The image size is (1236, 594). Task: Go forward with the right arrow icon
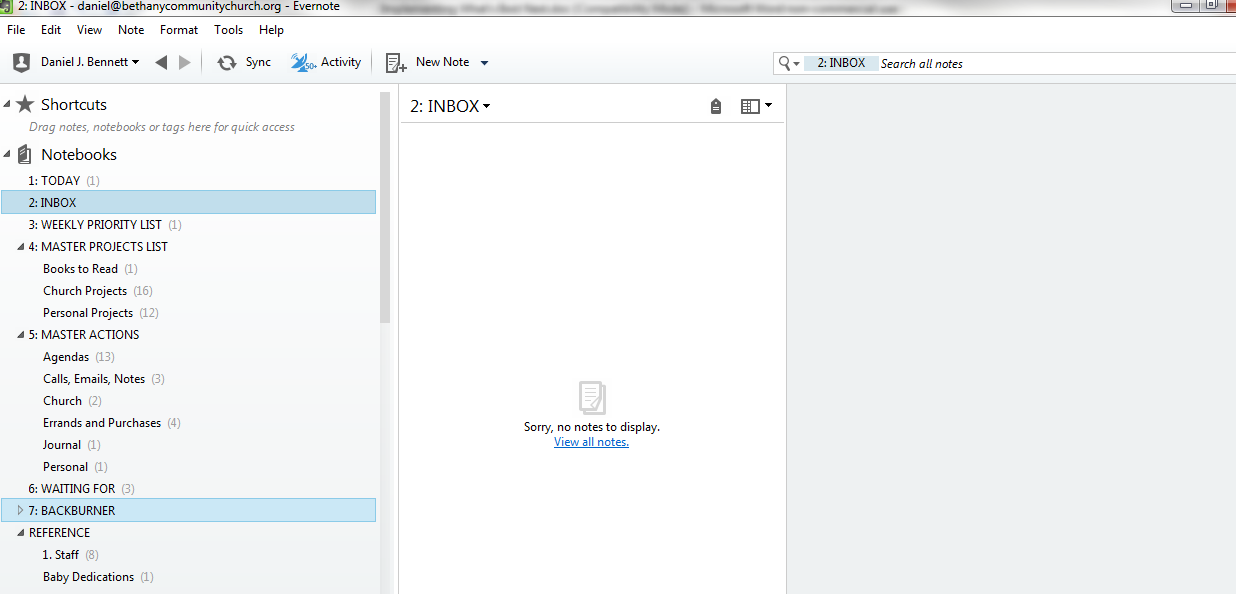coord(184,62)
